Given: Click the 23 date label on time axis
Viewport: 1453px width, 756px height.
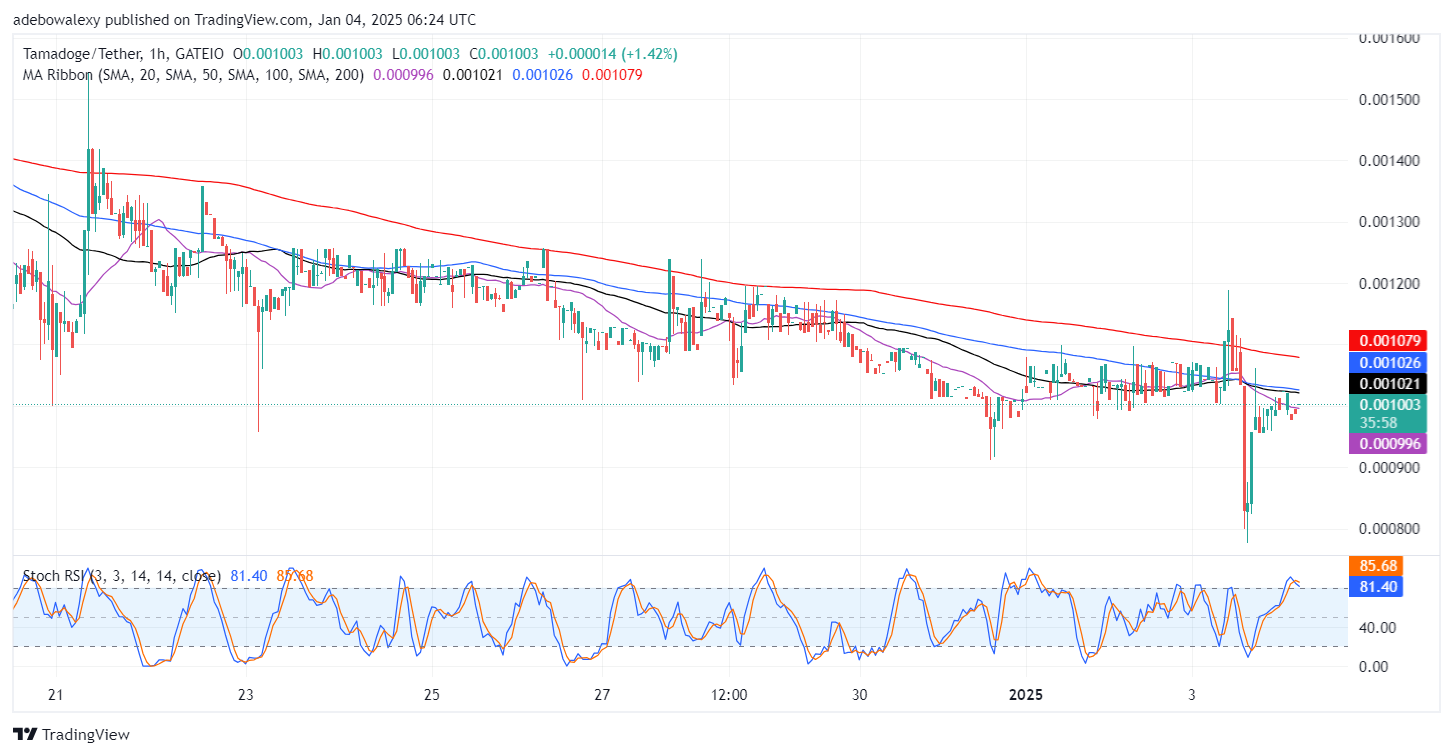Looking at the screenshot, I should click(248, 695).
